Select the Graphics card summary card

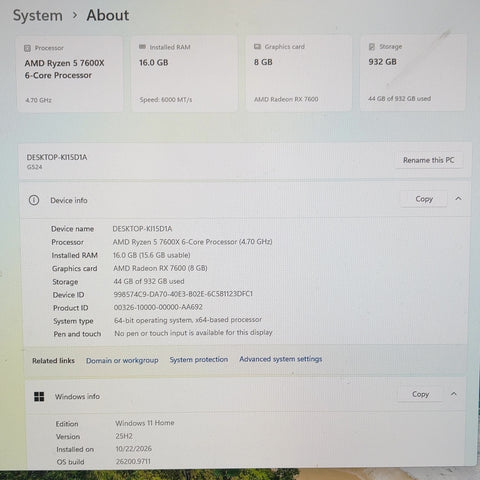pos(299,73)
